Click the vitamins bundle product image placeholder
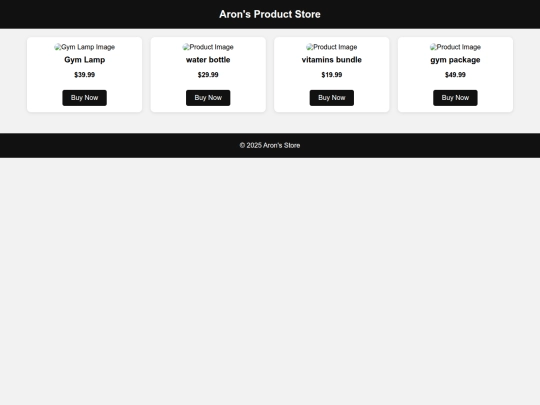The width and height of the screenshot is (540, 405). 332,47
